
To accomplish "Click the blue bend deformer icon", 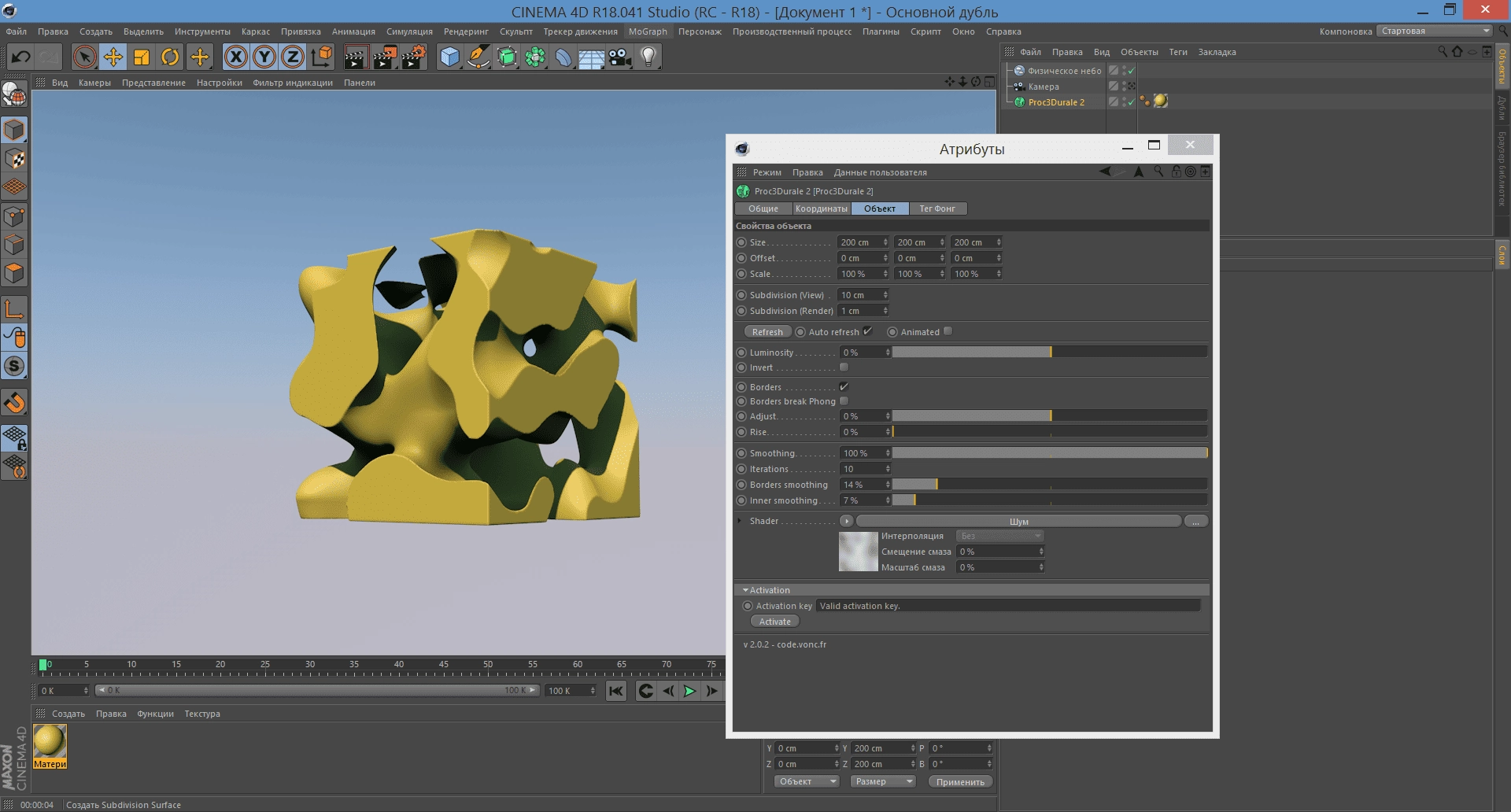I will [x=563, y=57].
